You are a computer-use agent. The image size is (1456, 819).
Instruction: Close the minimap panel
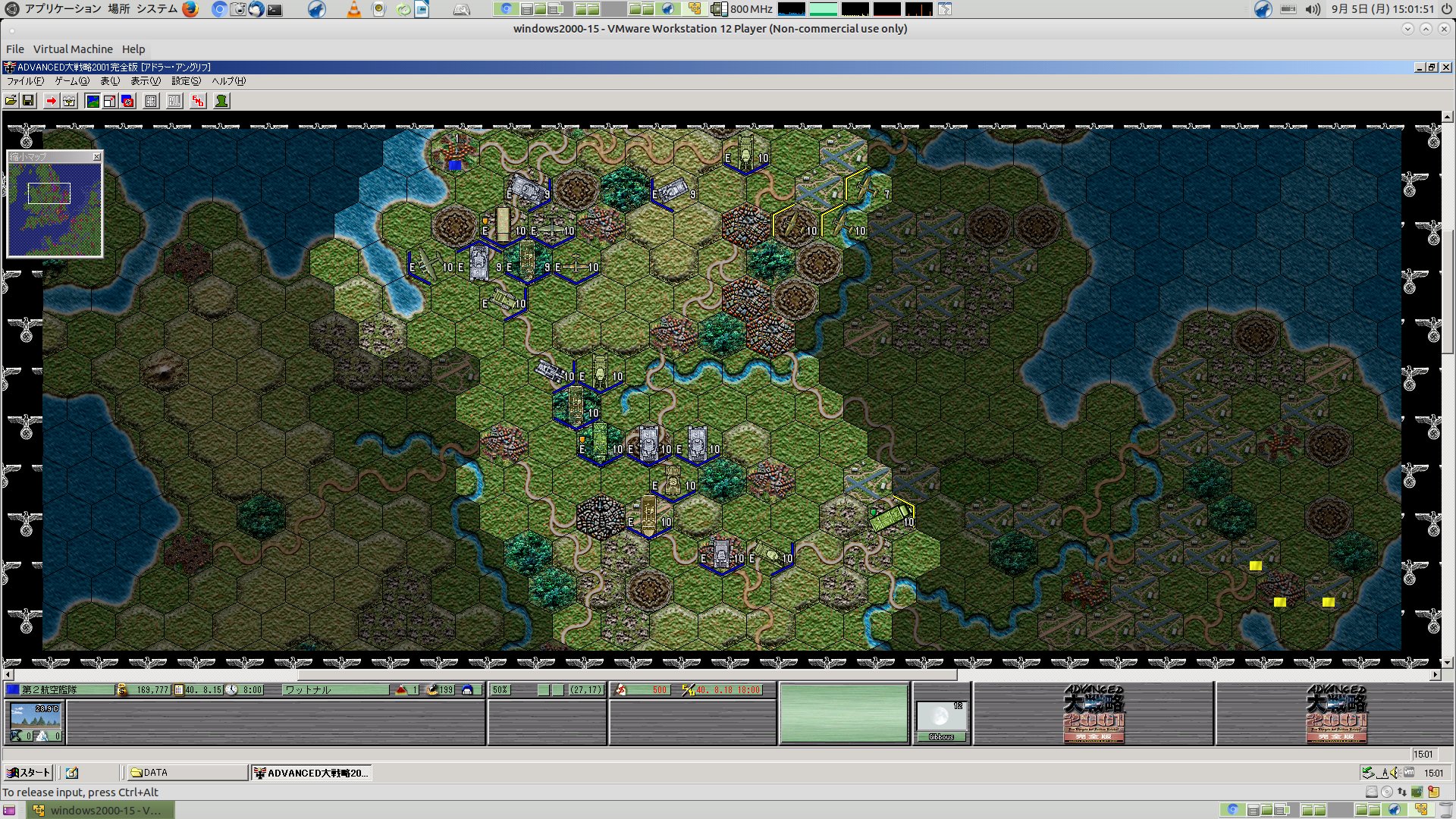coord(96,157)
